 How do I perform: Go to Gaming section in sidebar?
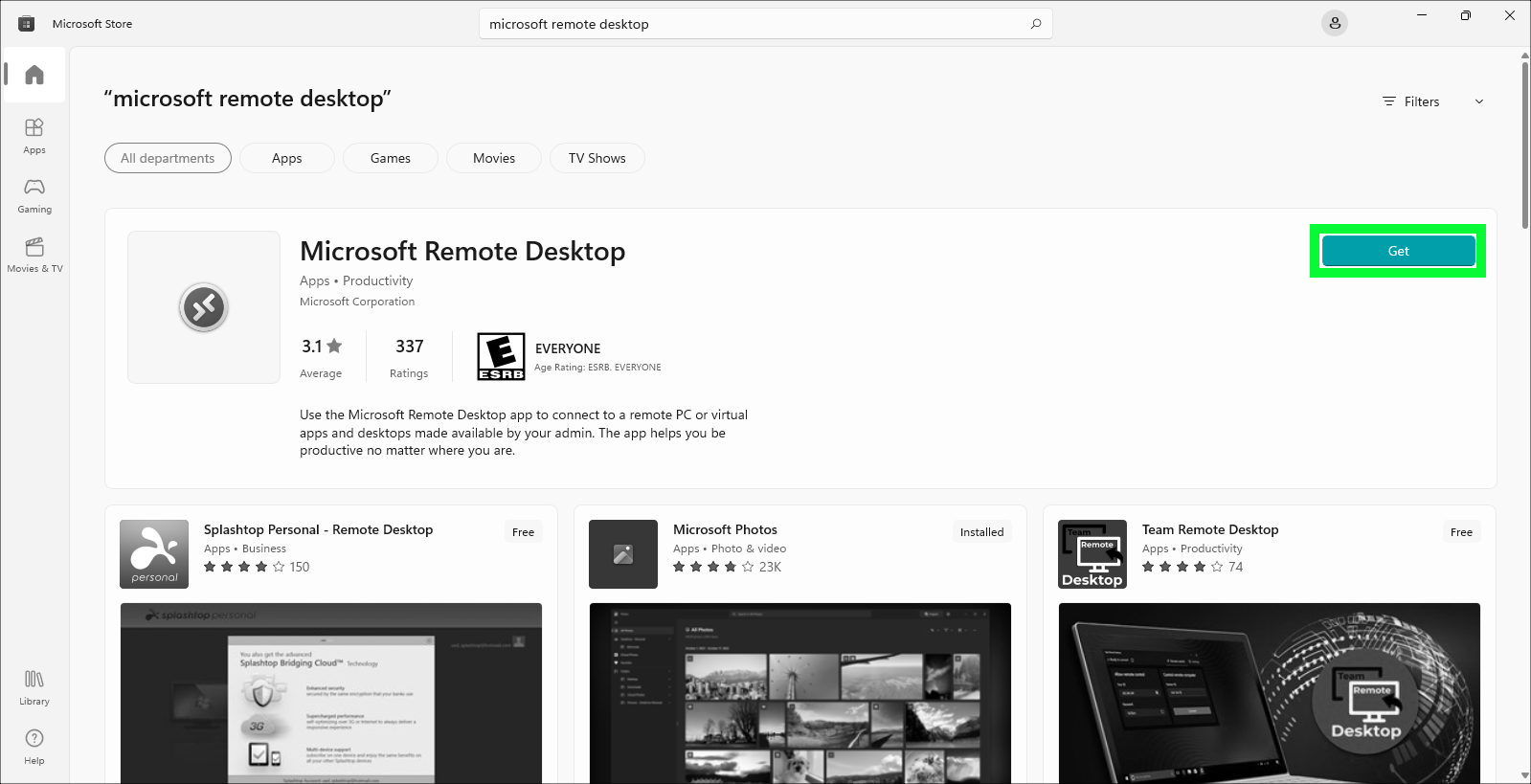tap(34, 194)
